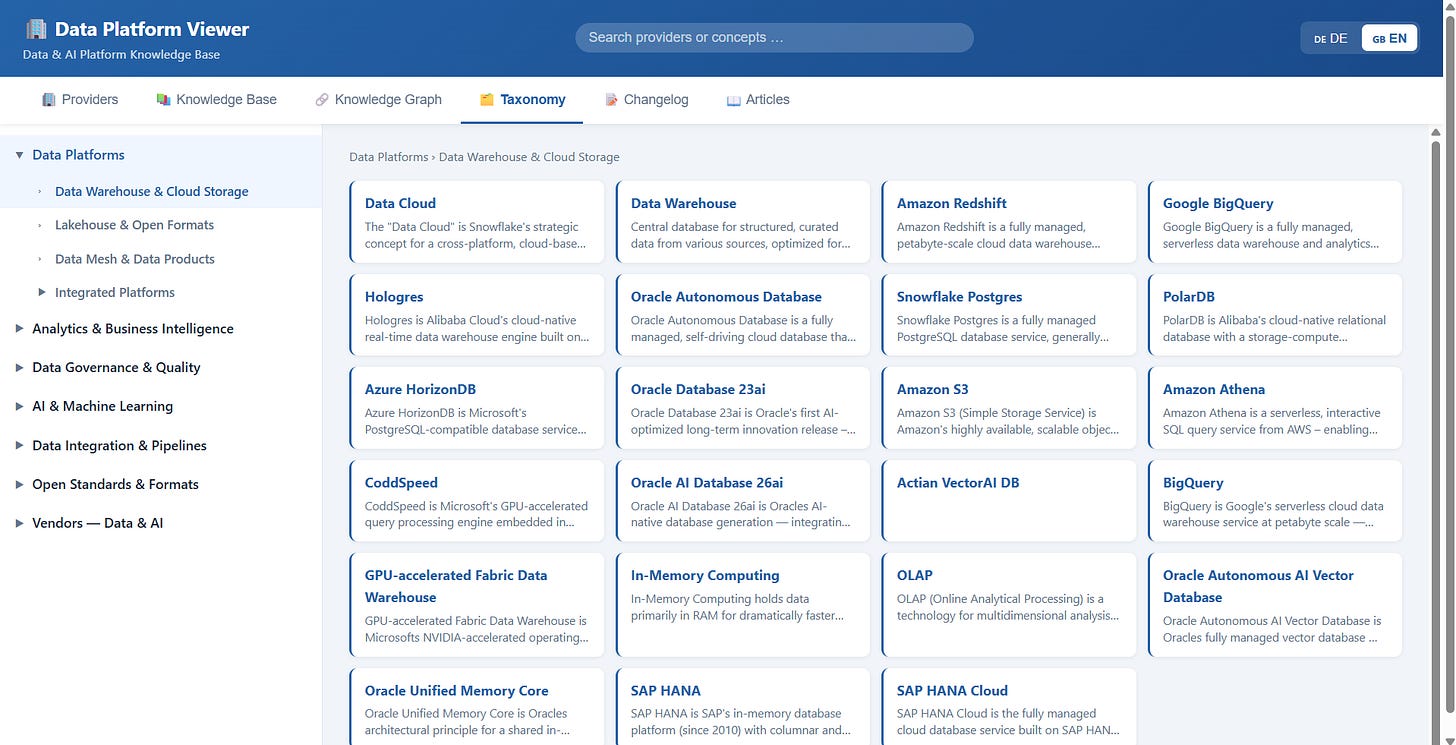The height and width of the screenshot is (745, 1456).
Task: Select Data Integration & Pipelines category label
Action: 119,445
